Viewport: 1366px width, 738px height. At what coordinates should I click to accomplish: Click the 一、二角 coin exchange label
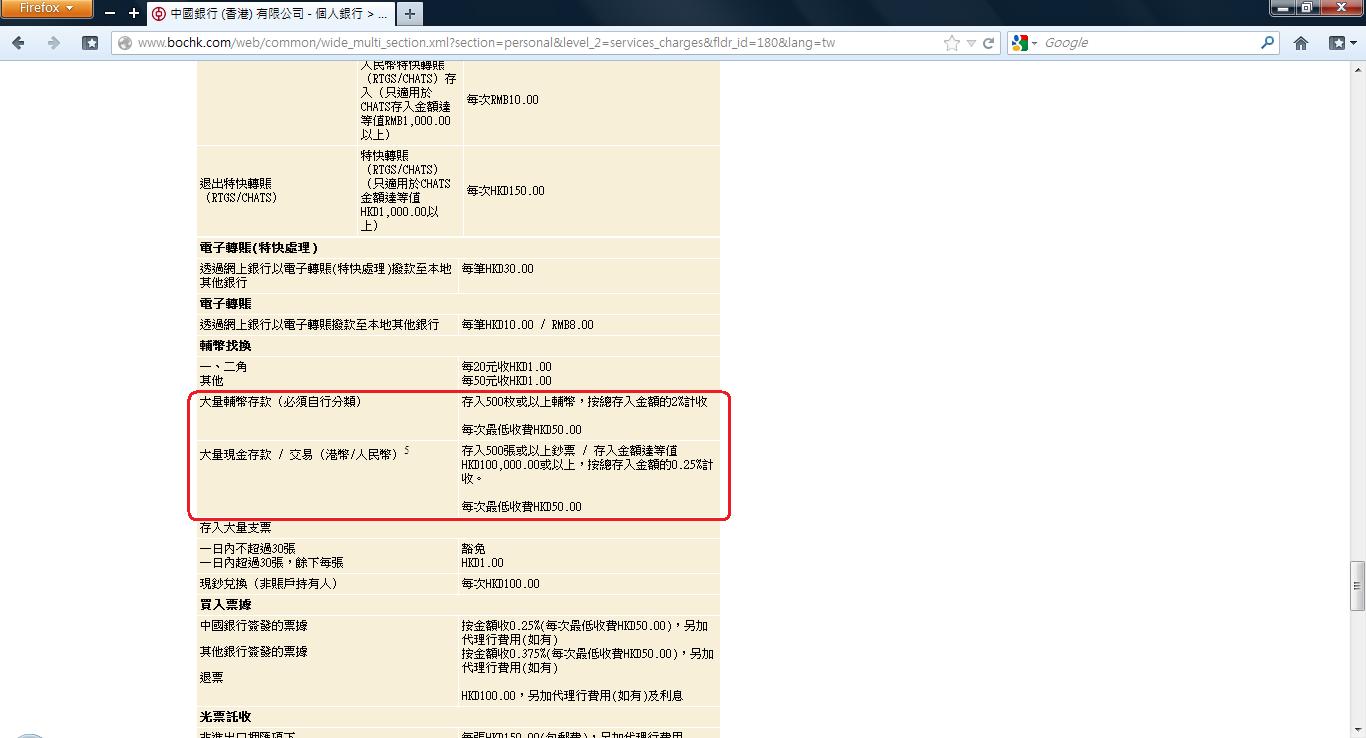point(223,367)
